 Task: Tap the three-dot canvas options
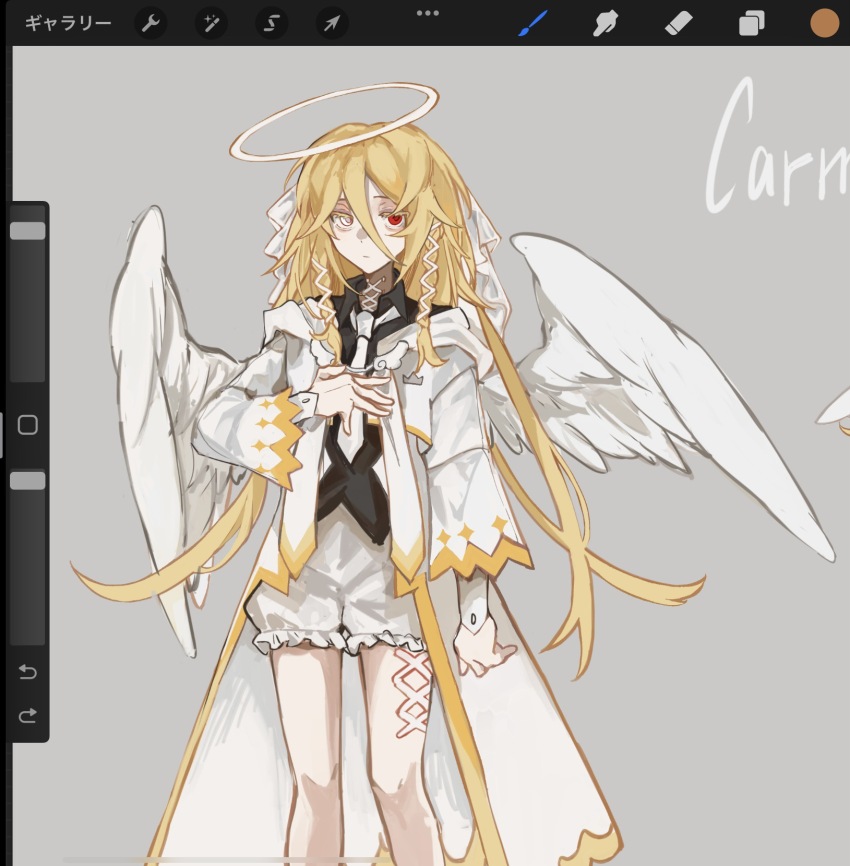tap(429, 13)
